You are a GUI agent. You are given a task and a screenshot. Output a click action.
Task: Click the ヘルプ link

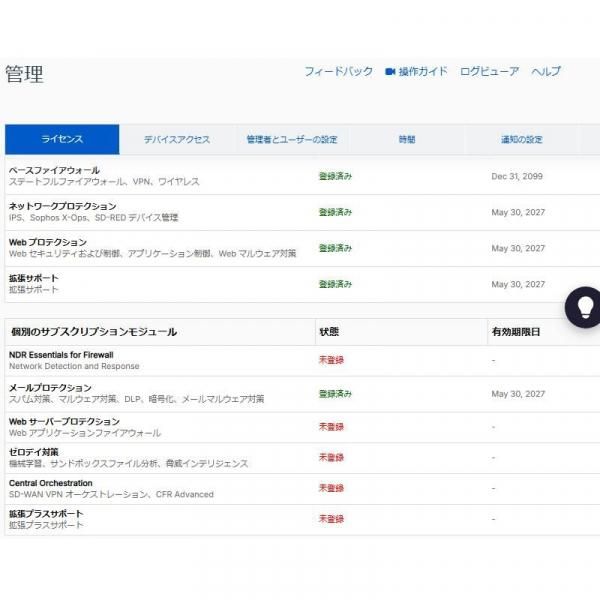coord(546,72)
